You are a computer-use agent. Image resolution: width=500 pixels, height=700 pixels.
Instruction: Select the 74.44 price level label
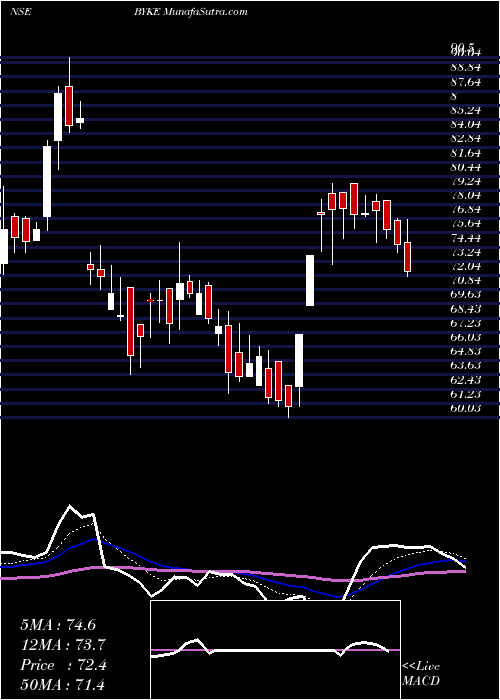click(466, 238)
